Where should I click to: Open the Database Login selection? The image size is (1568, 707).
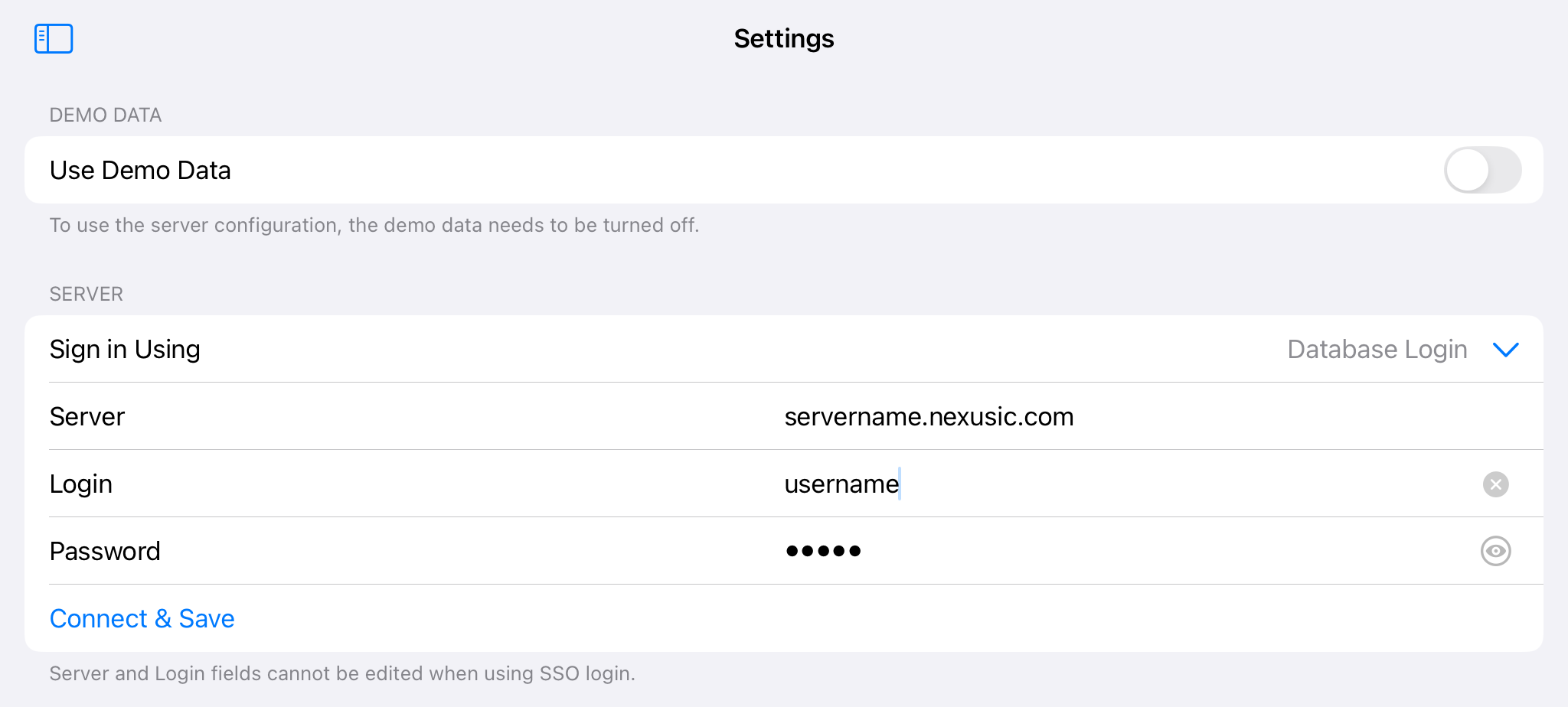tap(1377, 350)
